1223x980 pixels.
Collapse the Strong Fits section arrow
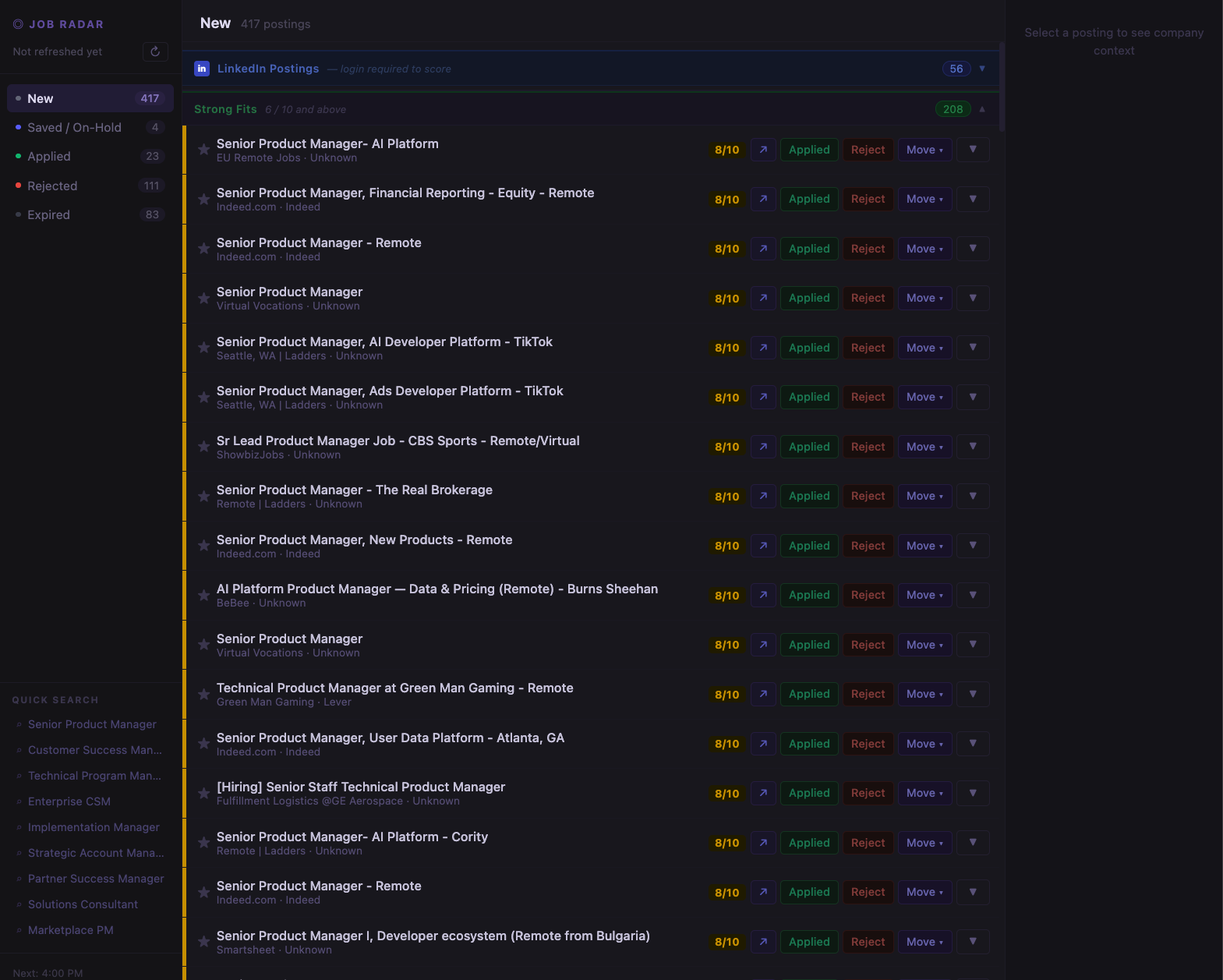982,109
